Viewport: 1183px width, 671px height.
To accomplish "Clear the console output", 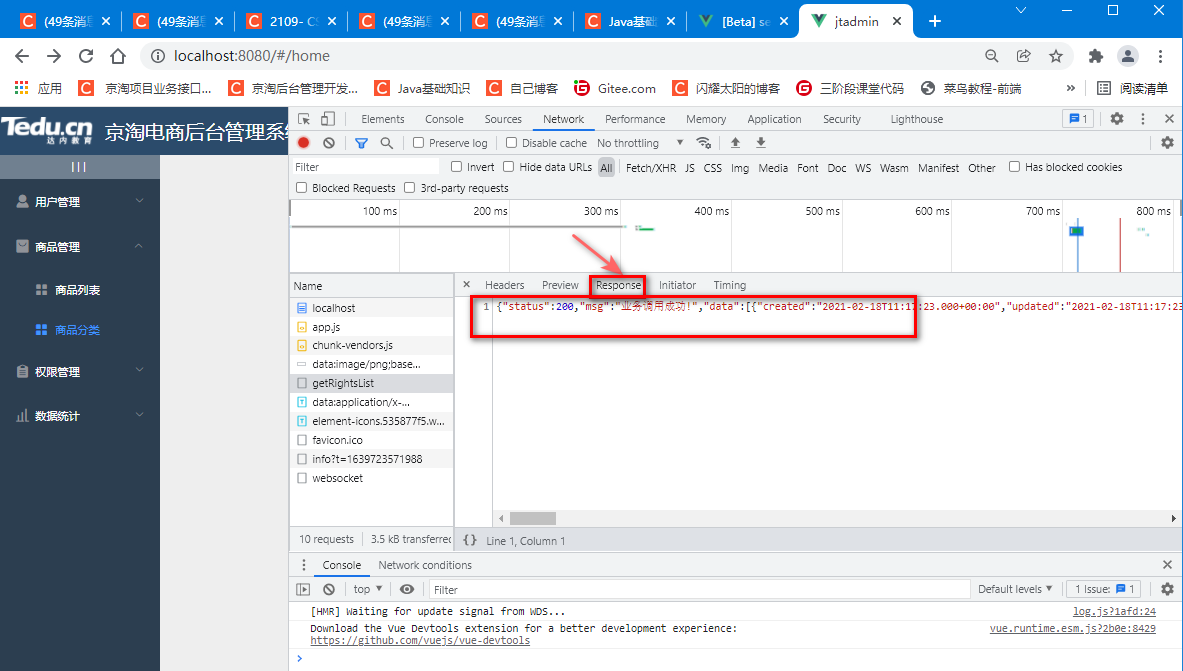I will click(329, 589).
